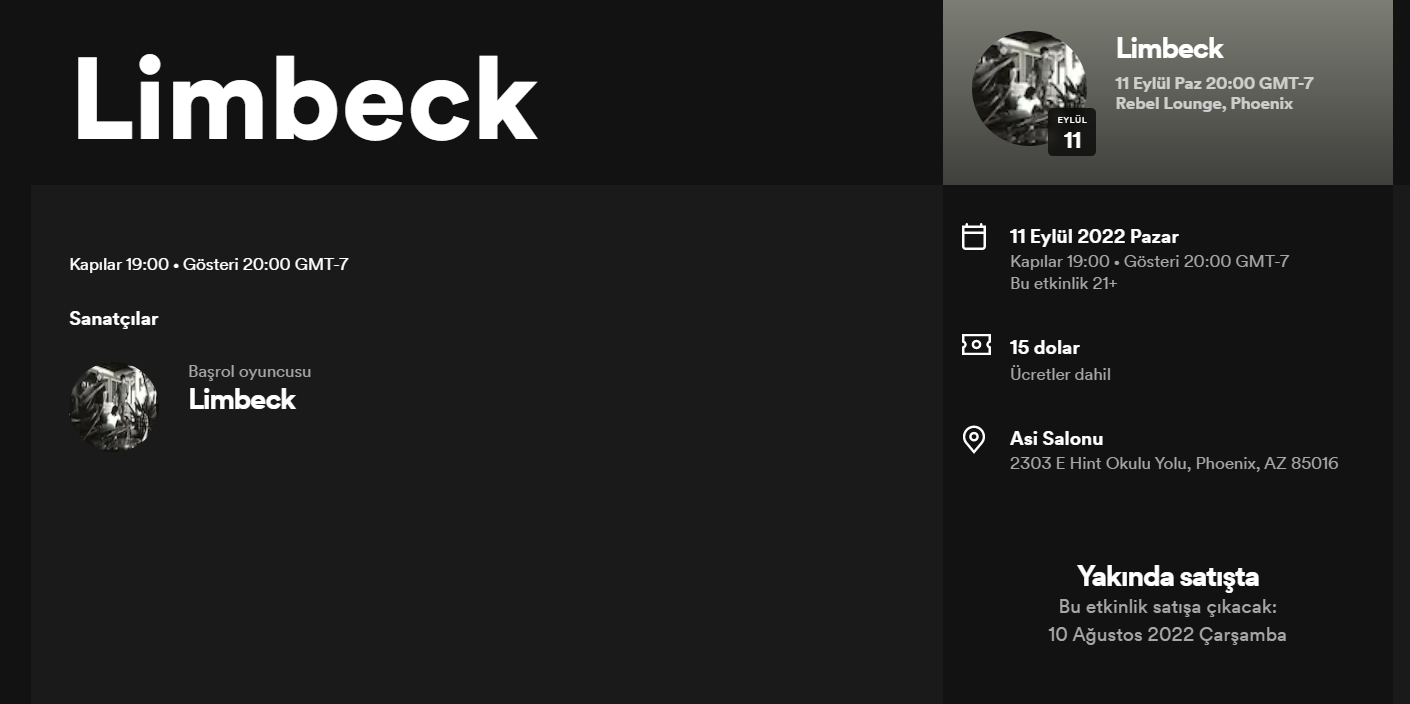Click the address 2303 E Hint Okulu Yolu

pyautogui.click(x=1173, y=463)
